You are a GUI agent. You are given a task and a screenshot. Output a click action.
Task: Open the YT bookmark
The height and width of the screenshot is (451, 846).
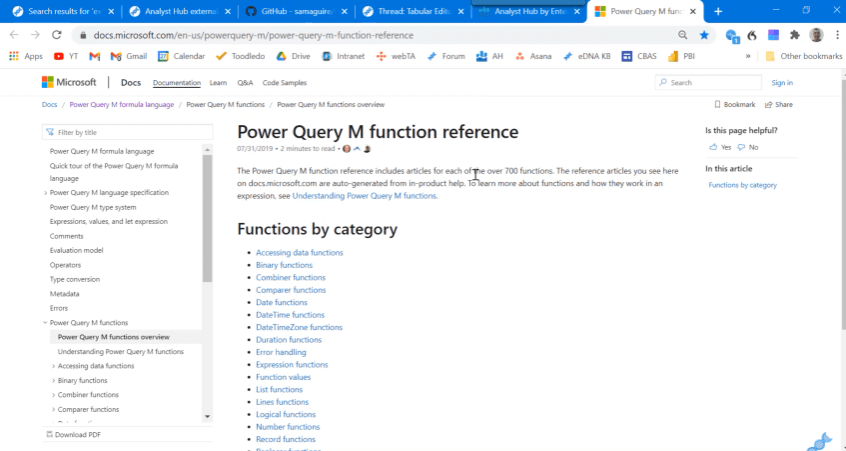[66, 56]
